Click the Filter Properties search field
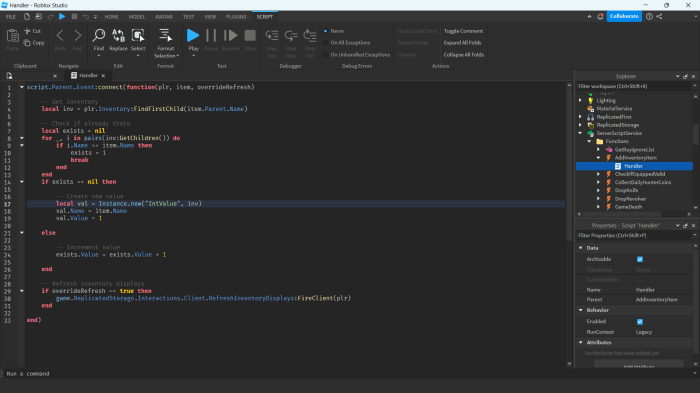 click(633, 235)
